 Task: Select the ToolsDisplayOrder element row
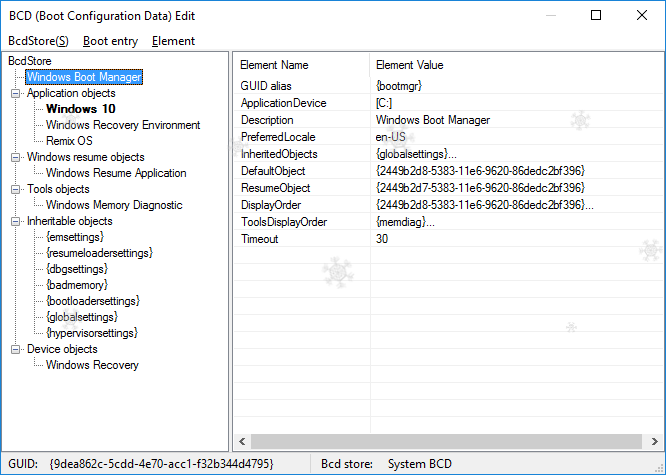click(449, 222)
